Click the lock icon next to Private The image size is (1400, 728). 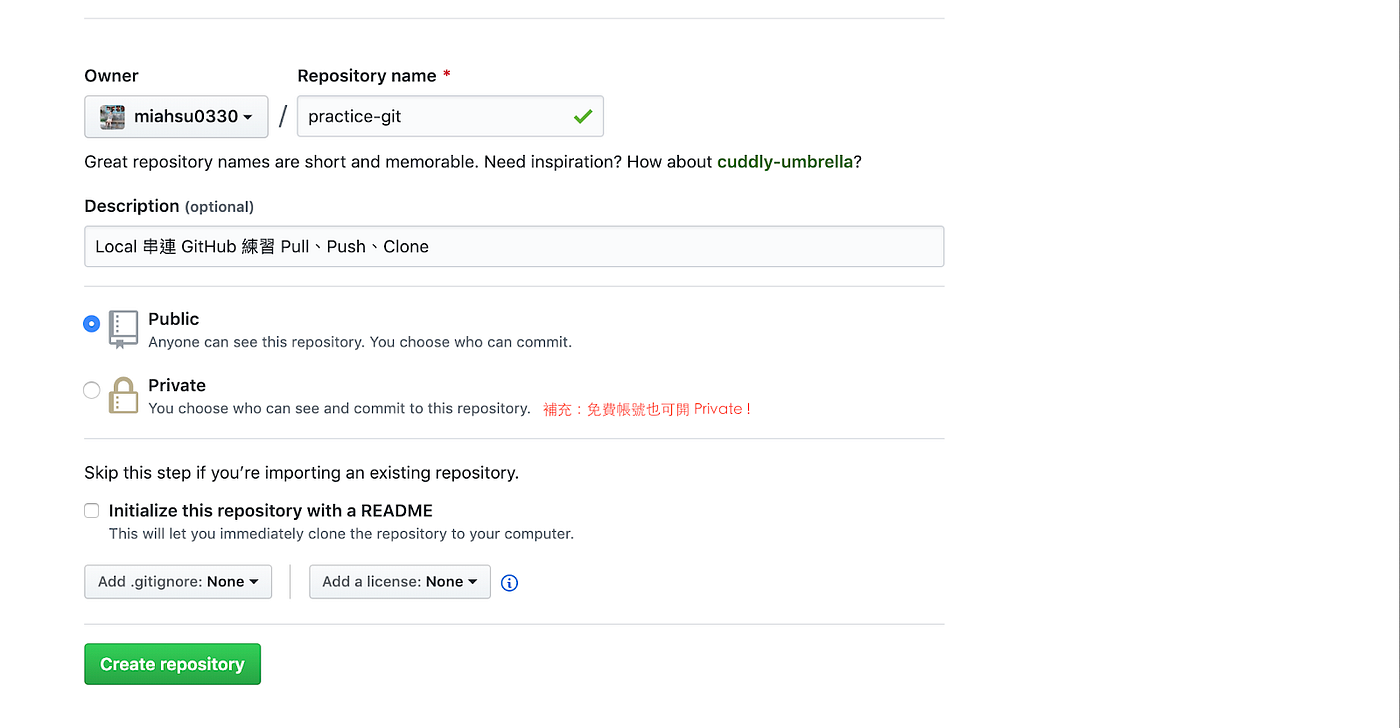click(x=123, y=396)
